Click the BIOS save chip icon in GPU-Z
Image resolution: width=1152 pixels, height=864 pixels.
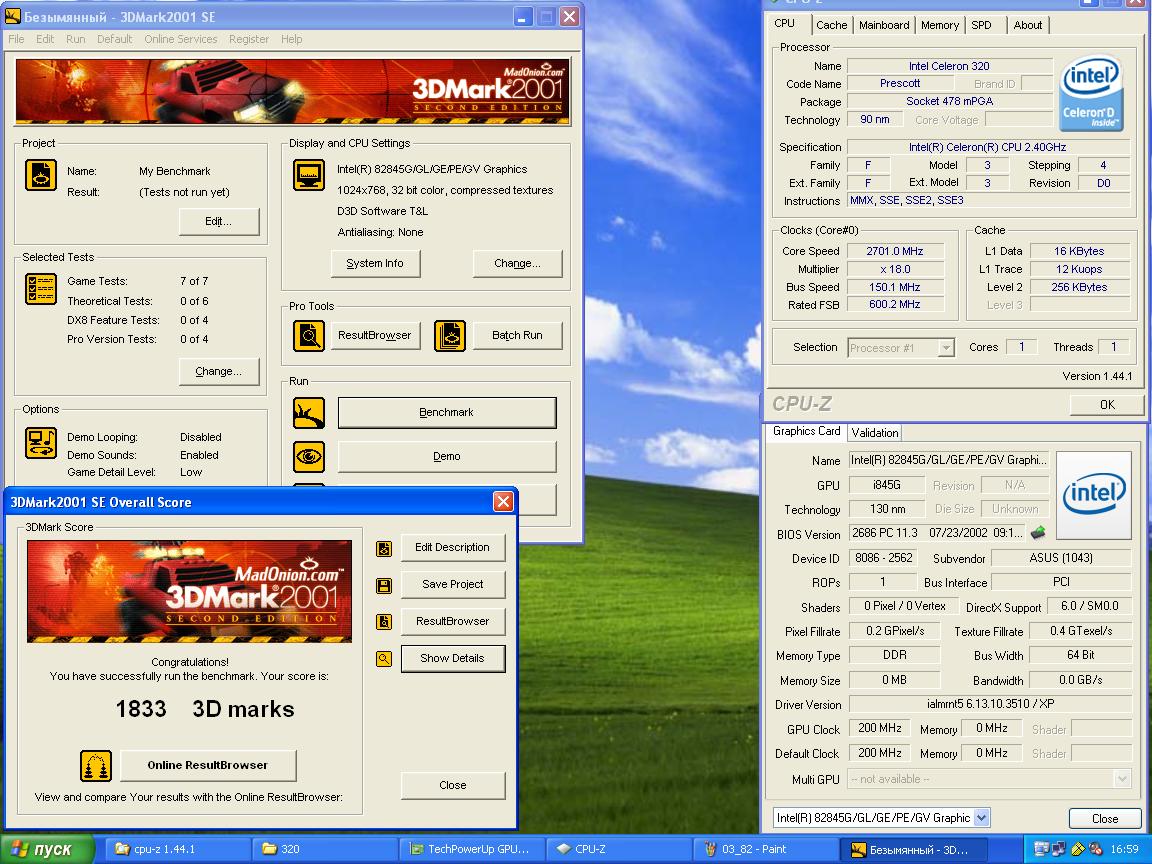tap(1038, 532)
